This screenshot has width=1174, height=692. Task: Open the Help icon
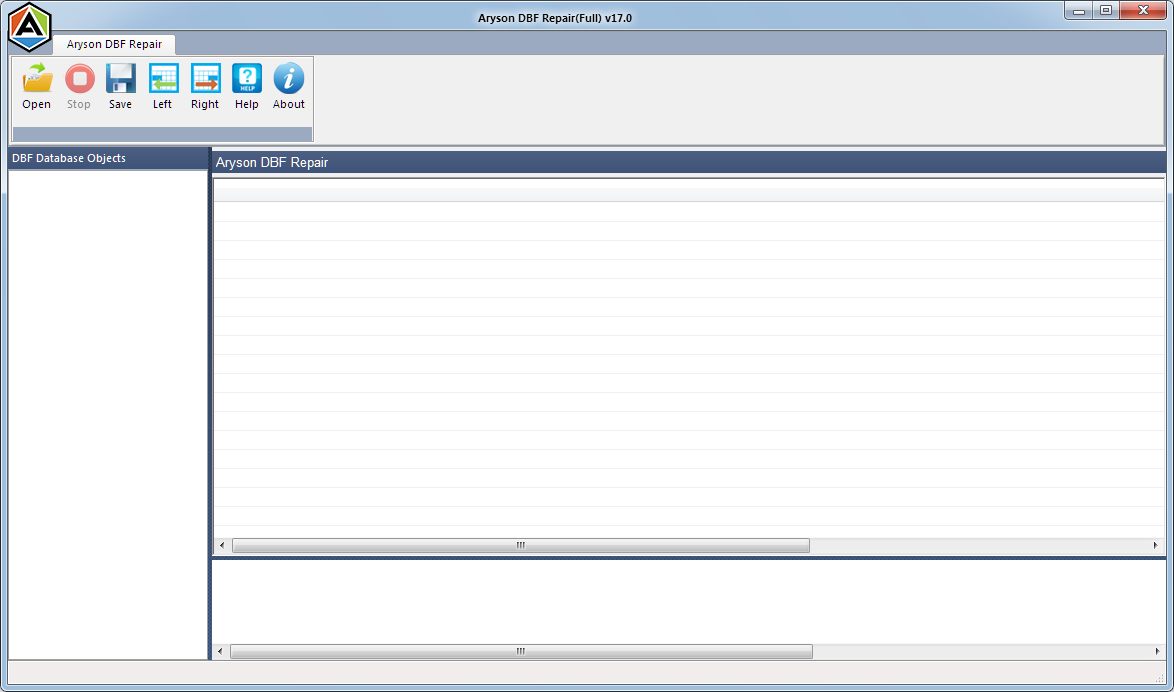(247, 79)
